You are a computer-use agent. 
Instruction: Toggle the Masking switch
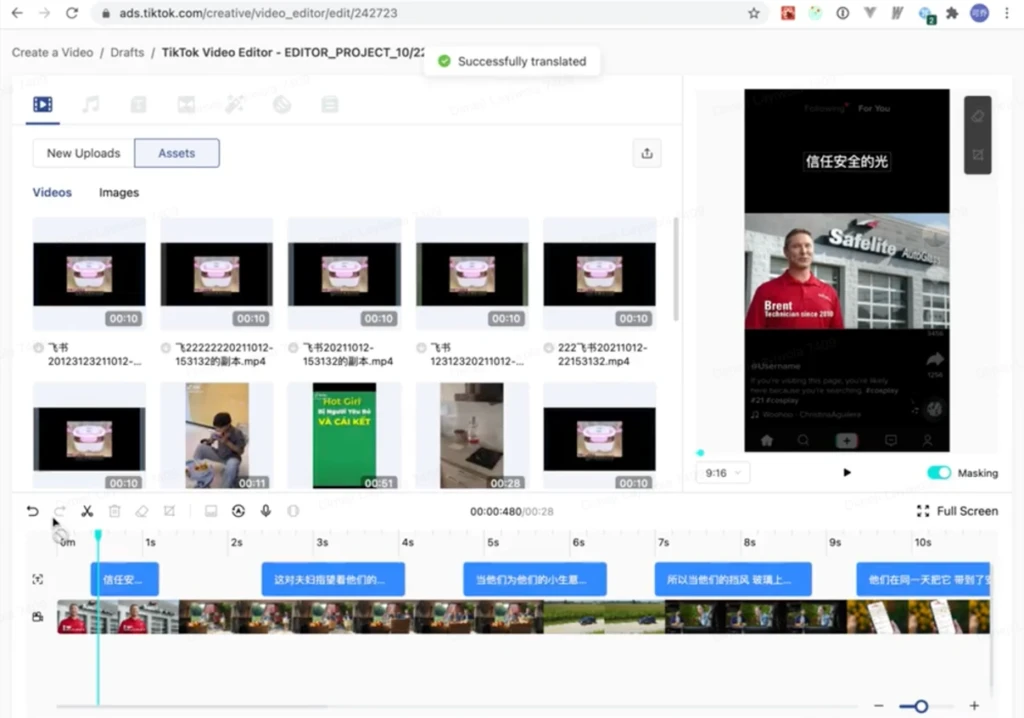(x=938, y=472)
